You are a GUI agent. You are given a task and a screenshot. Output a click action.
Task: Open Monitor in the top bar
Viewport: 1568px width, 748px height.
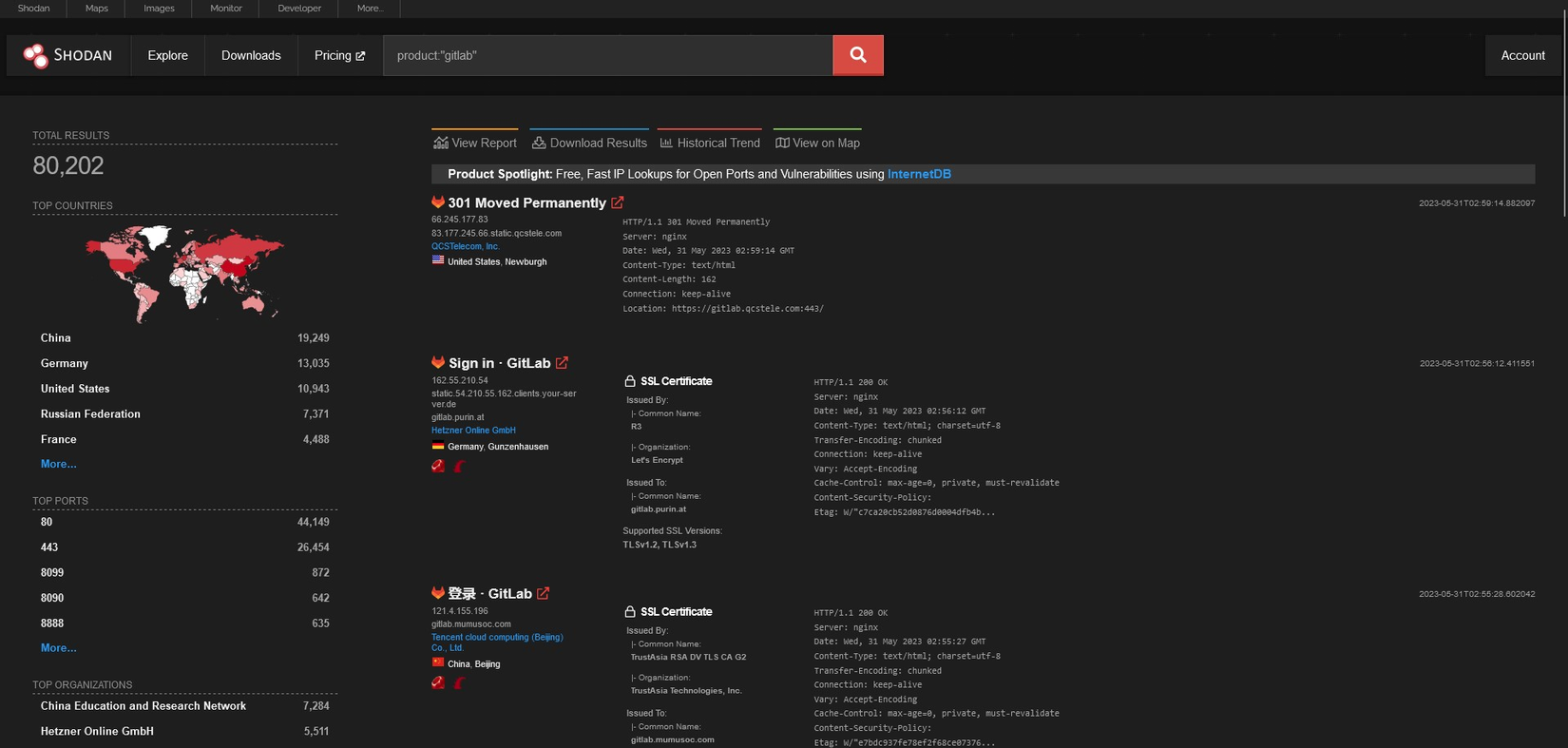pyautogui.click(x=226, y=9)
